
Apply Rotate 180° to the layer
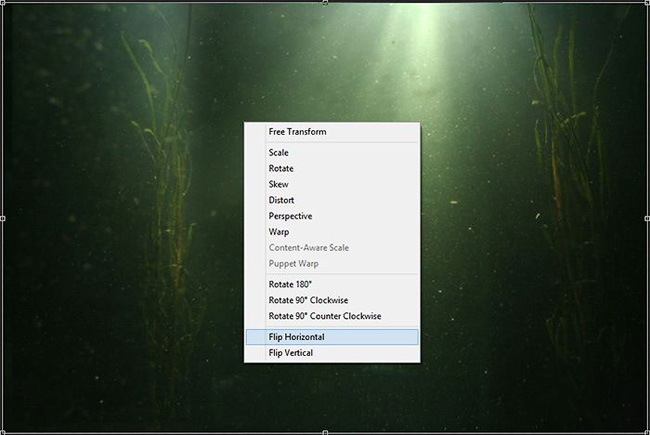pyautogui.click(x=332, y=284)
